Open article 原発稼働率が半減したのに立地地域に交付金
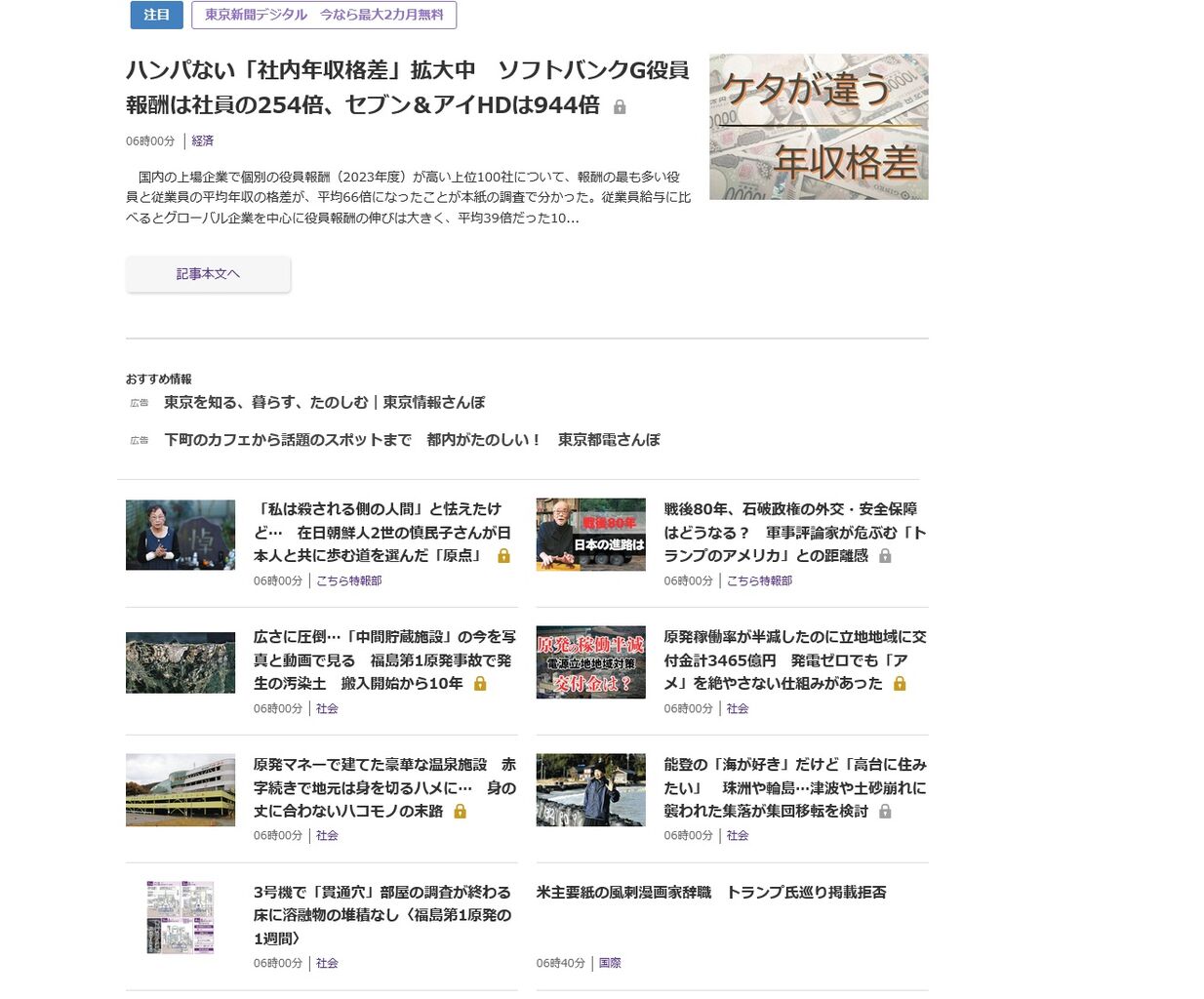 tap(794, 660)
